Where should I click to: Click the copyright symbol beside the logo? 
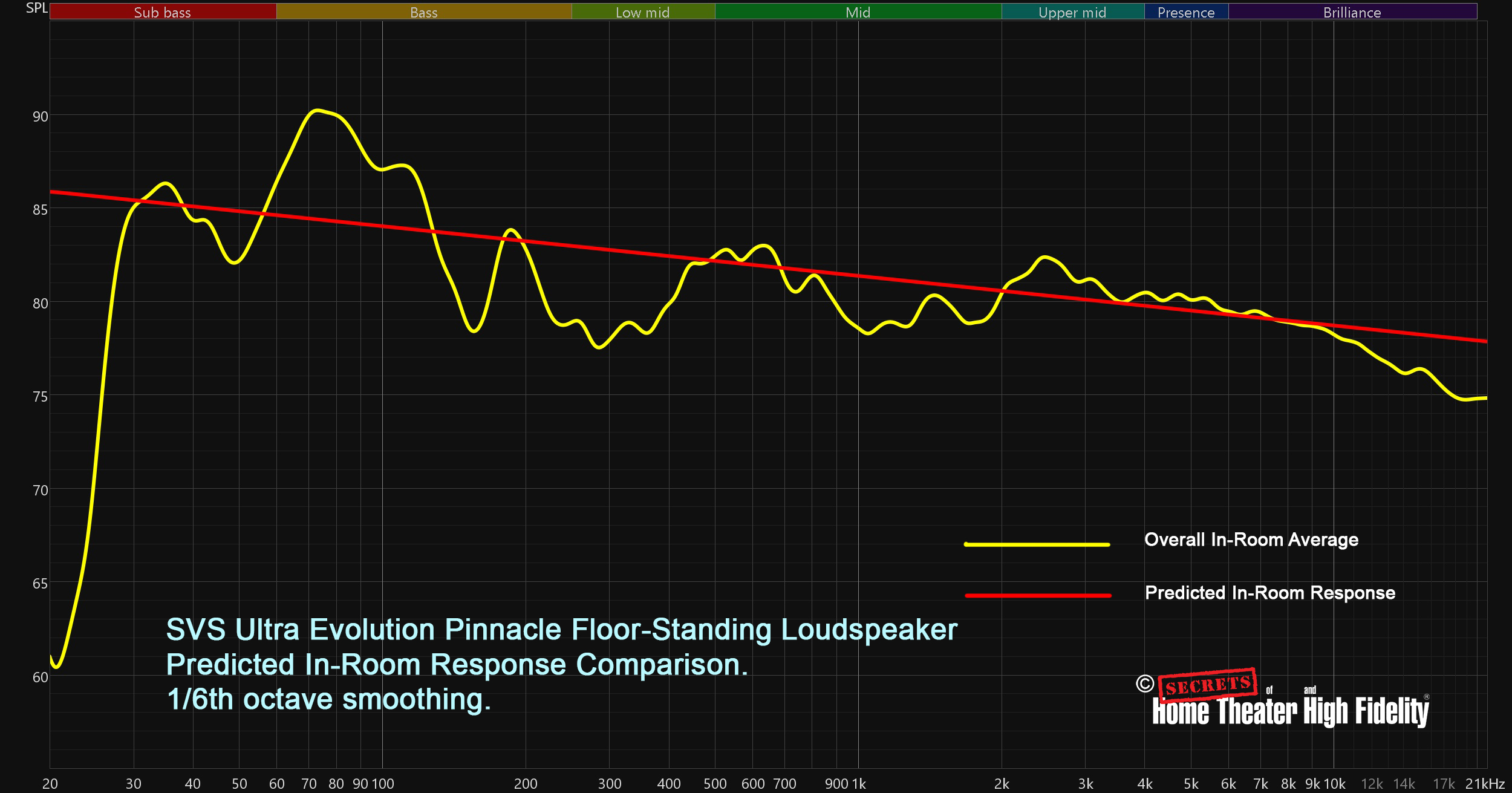pos(1145,684)
